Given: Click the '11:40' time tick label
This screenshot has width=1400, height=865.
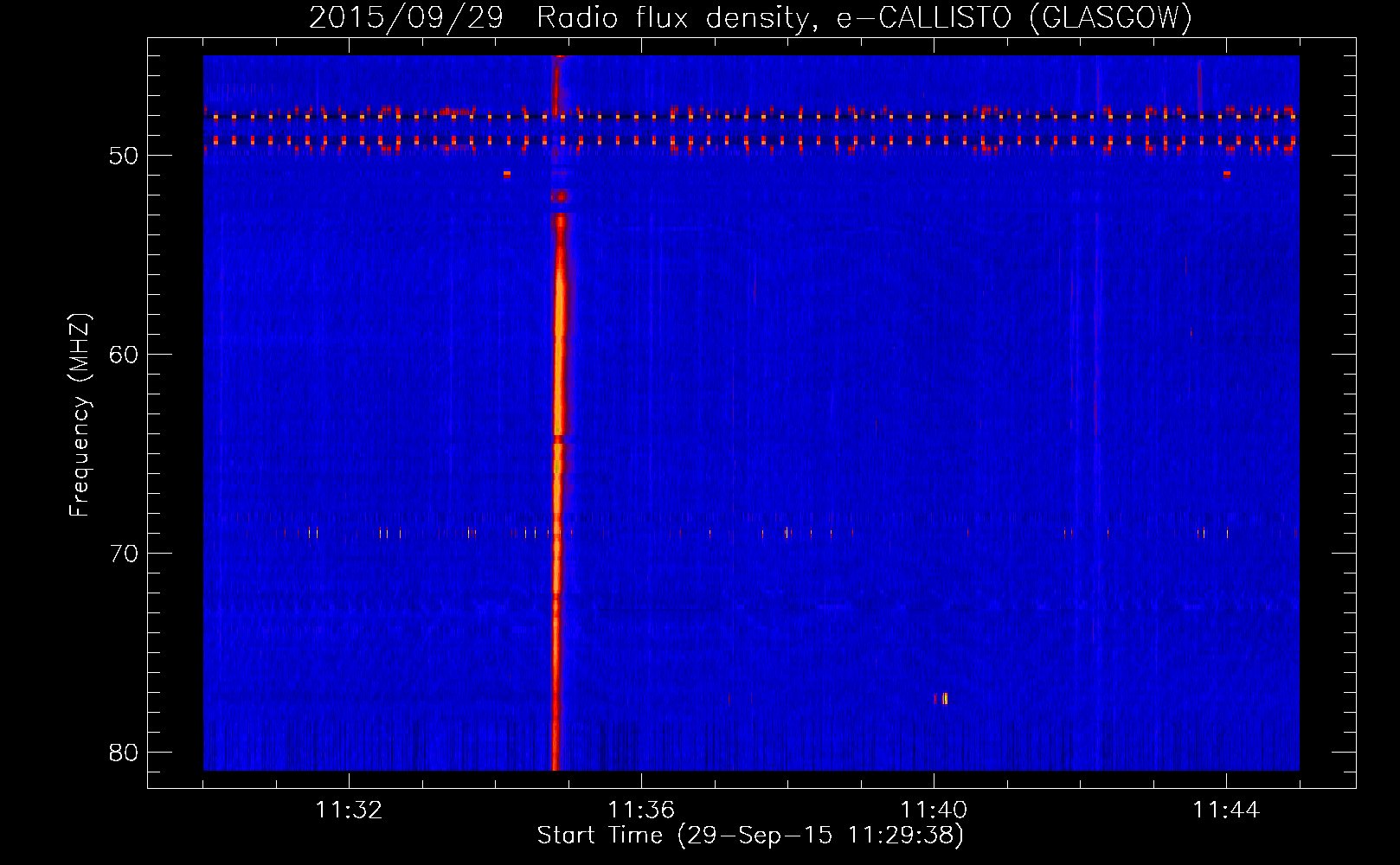Looking at the screenshot, I should (934, 811).
